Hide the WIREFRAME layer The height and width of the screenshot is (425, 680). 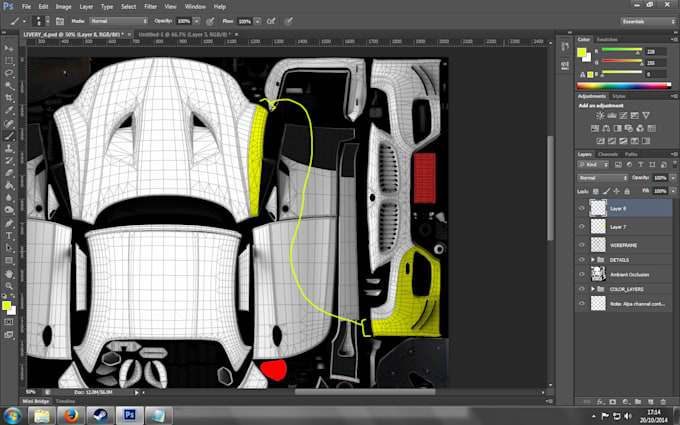pyautogui.click(x=582, y=245)
